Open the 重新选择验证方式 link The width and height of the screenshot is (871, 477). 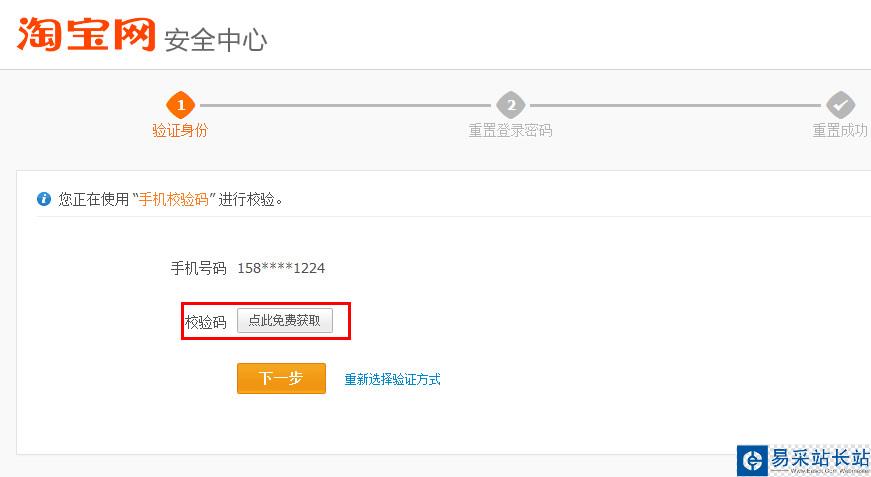point(393,380)
